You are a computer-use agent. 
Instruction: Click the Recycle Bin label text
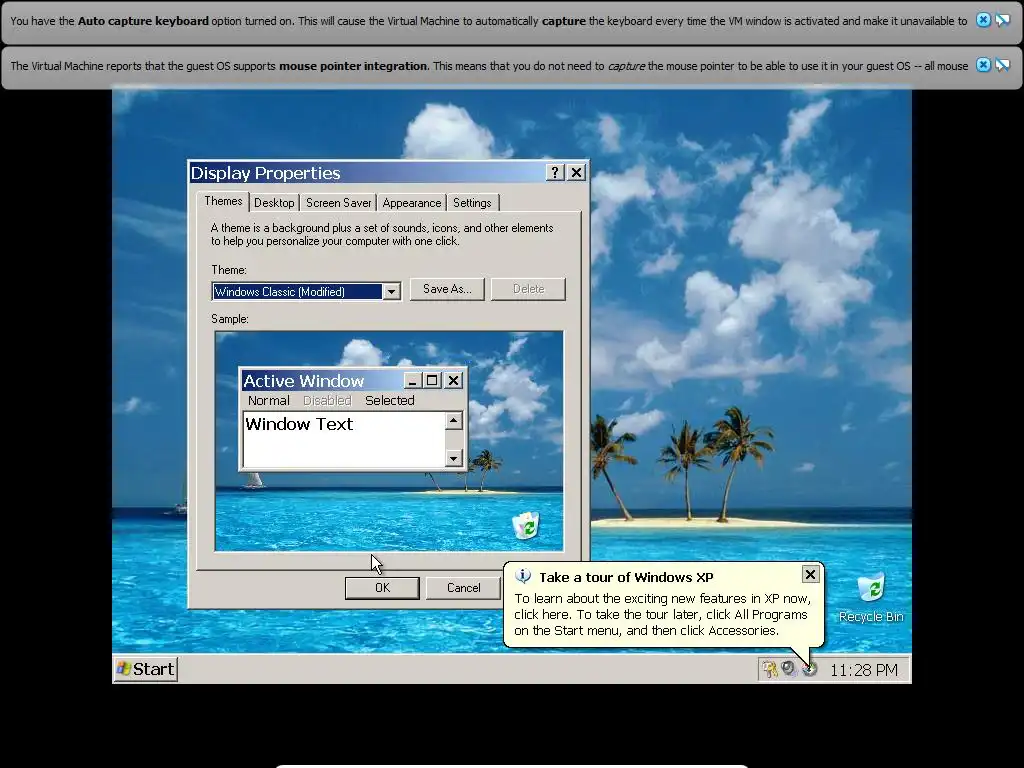coord(871,616)
